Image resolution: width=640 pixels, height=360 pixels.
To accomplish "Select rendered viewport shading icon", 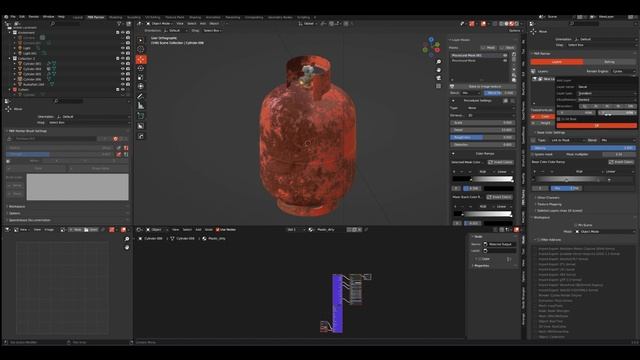I will 517,24.
